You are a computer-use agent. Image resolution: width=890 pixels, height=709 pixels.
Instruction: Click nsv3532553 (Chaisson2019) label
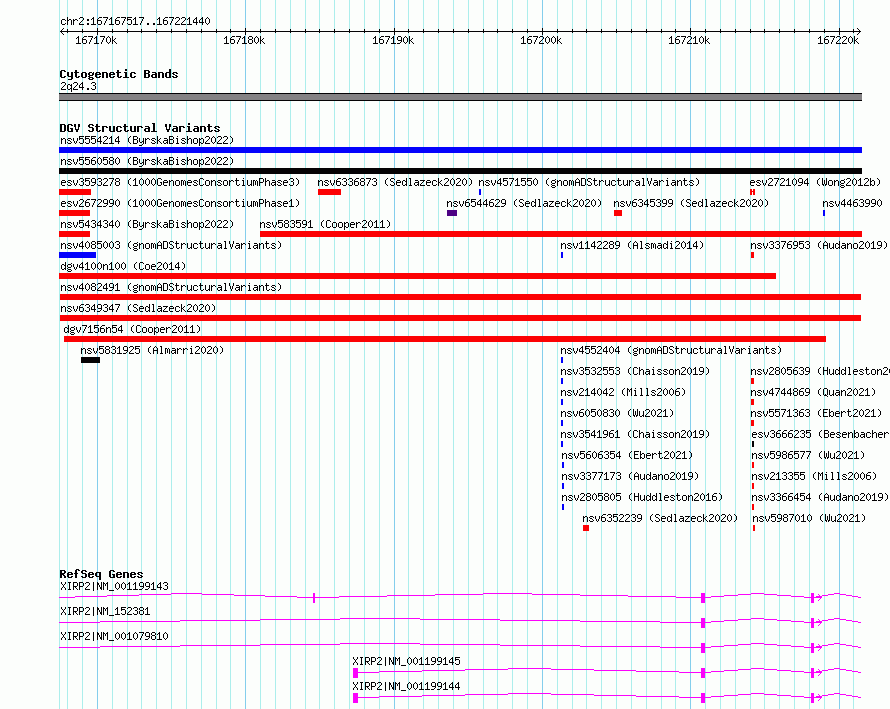click(x=635, y=371)
